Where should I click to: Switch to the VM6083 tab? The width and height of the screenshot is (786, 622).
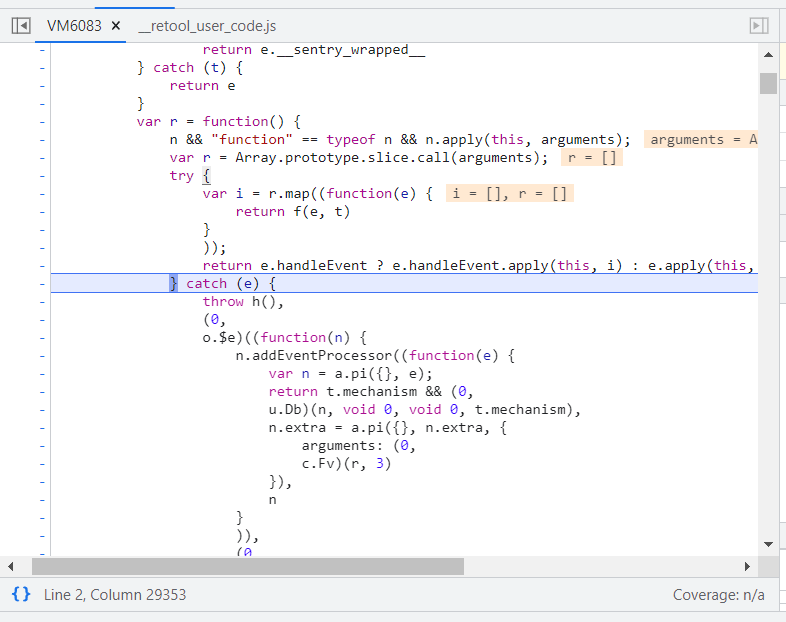(74, 26)
